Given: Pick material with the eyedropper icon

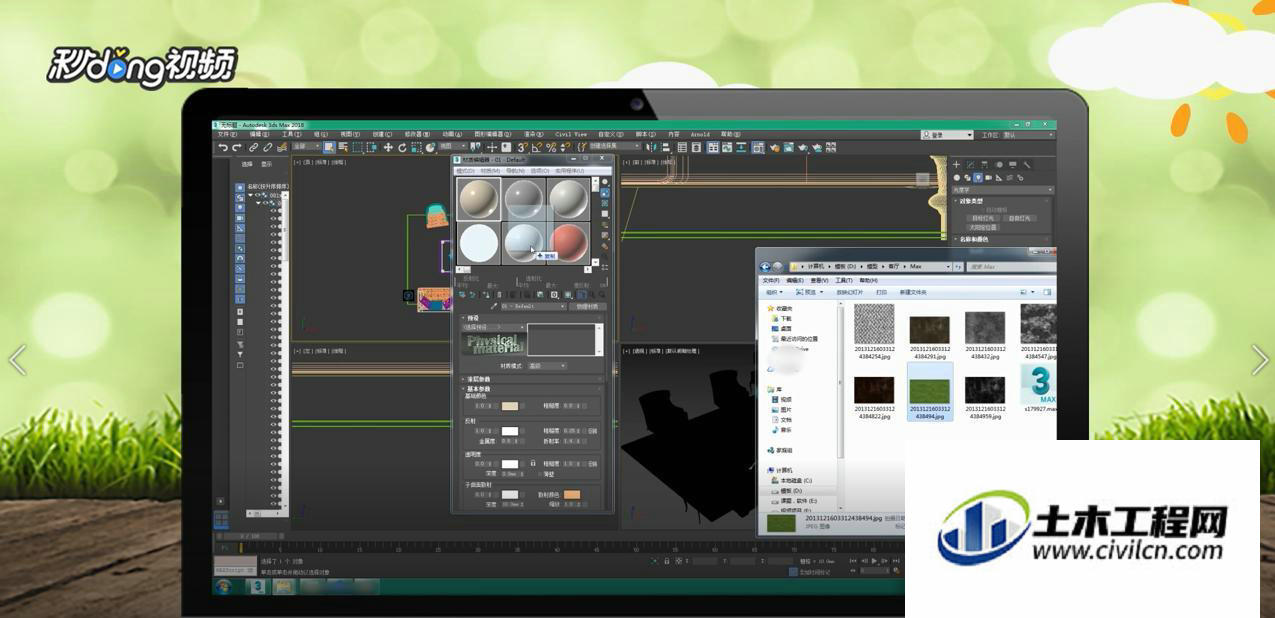Looking at the screenshot, I should click(x=494, y=306).
